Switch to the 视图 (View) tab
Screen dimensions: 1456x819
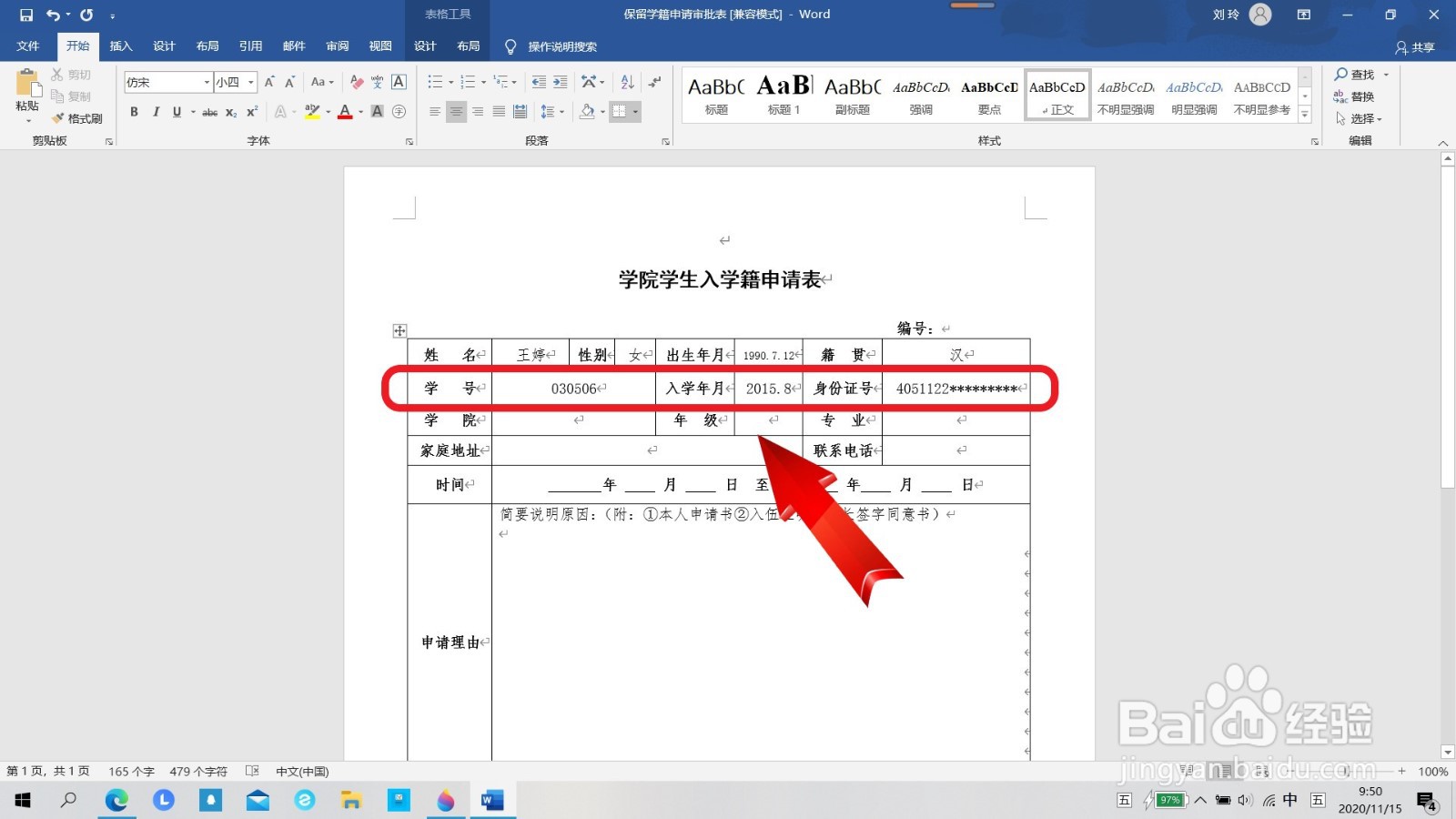click(380, 46)
